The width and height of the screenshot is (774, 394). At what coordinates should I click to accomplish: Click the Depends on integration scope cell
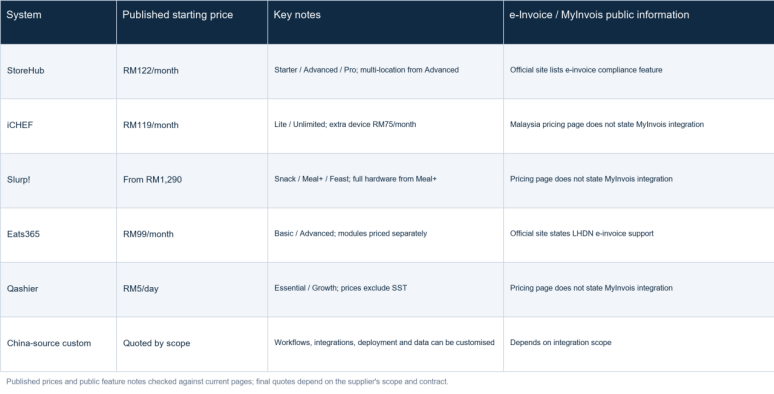coord(639,344)
